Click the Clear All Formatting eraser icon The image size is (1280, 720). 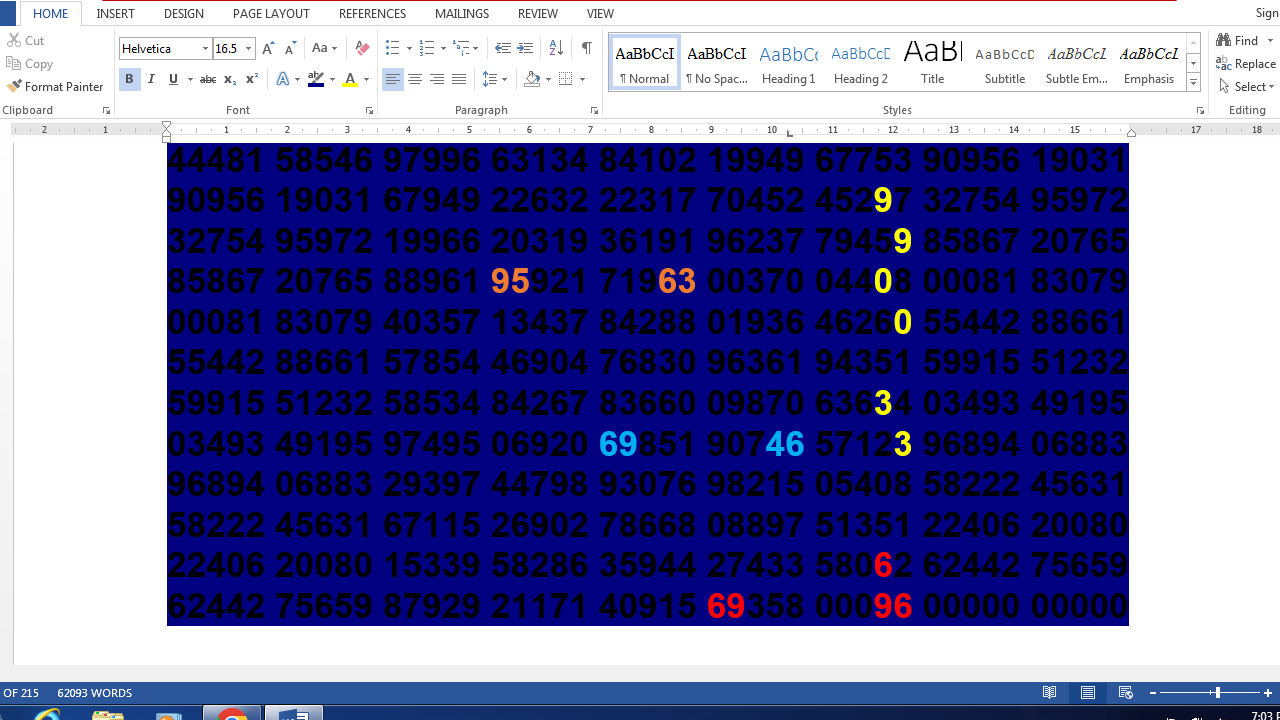click(x=362, y=48)
